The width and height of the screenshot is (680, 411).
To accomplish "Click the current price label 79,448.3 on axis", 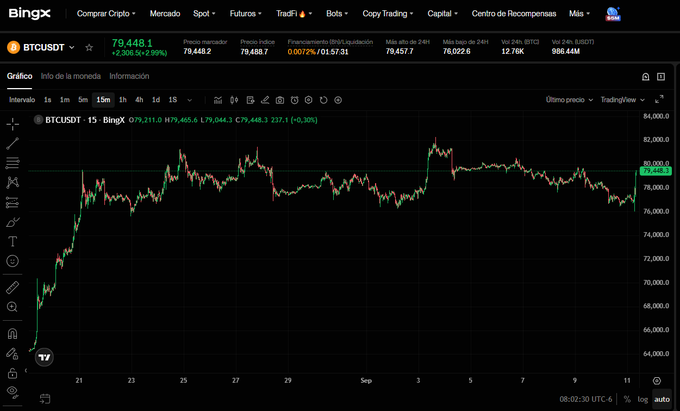I will 655,171.
